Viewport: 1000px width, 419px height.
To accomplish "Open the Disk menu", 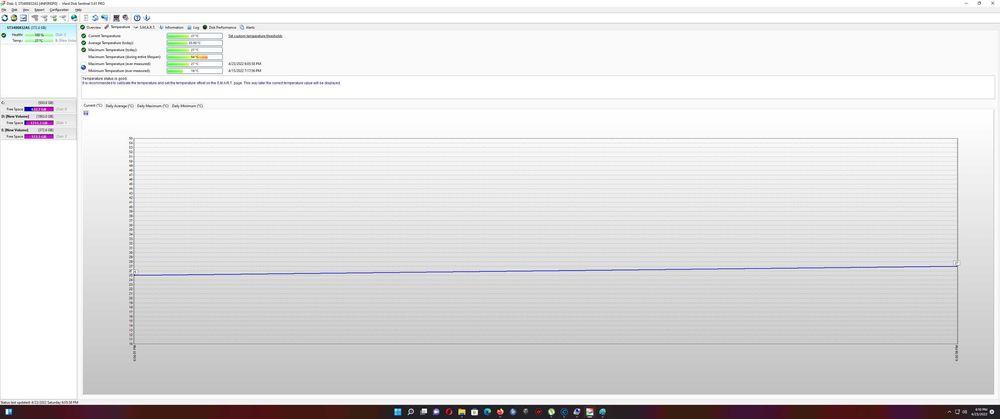I will tap(14, 10).
